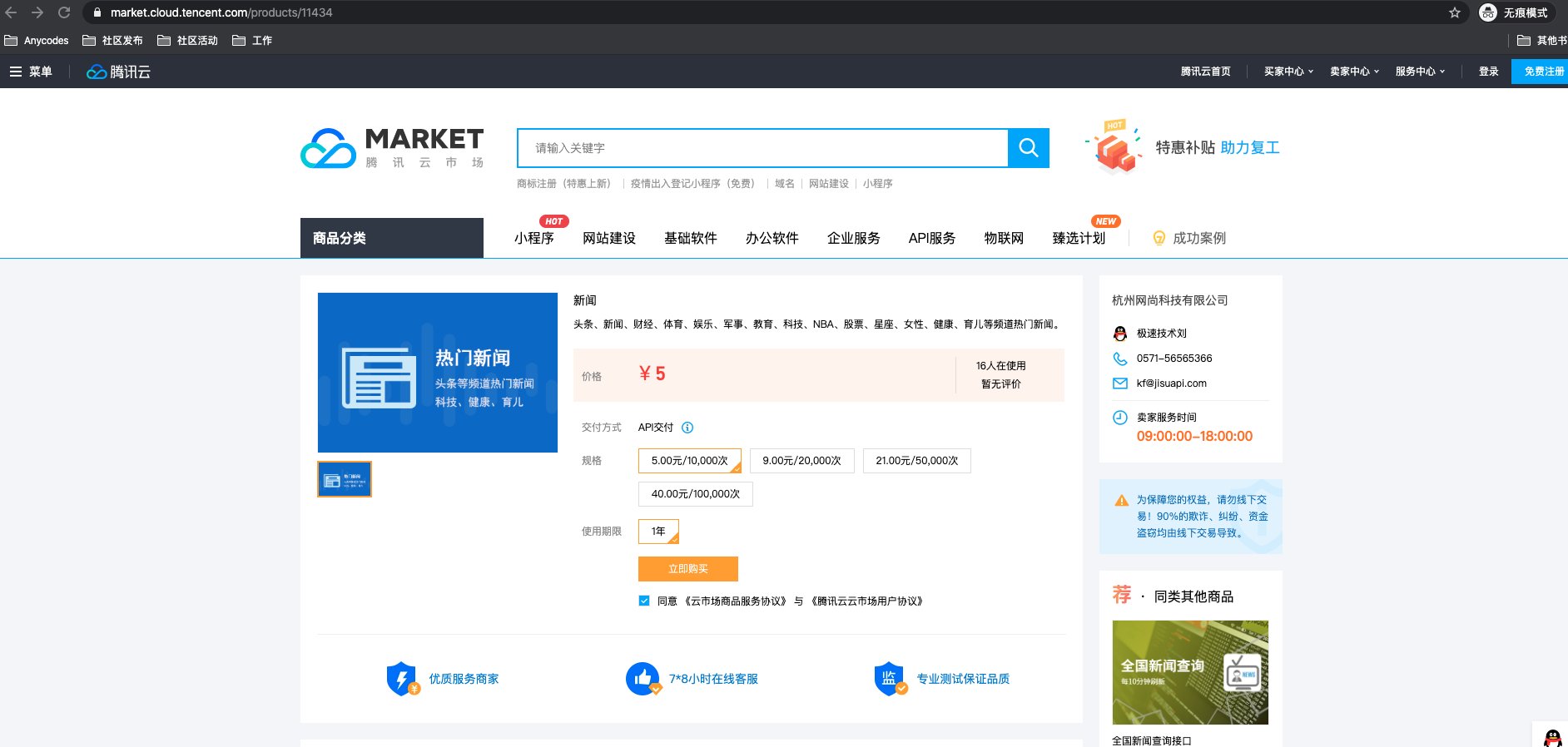Expand the 卖家中心 dropdown
This screenshot has height=747, width=1568.
(x=1354, y=72)
